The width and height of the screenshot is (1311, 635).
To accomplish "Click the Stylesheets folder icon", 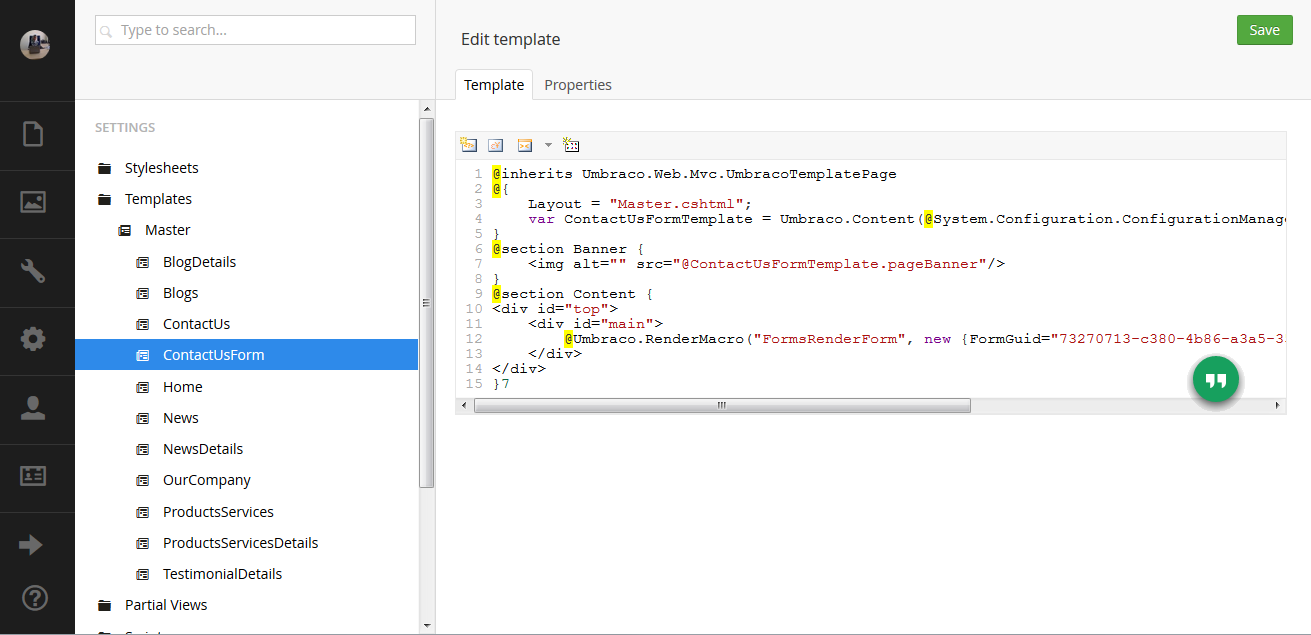I will [x=104, y=168].
